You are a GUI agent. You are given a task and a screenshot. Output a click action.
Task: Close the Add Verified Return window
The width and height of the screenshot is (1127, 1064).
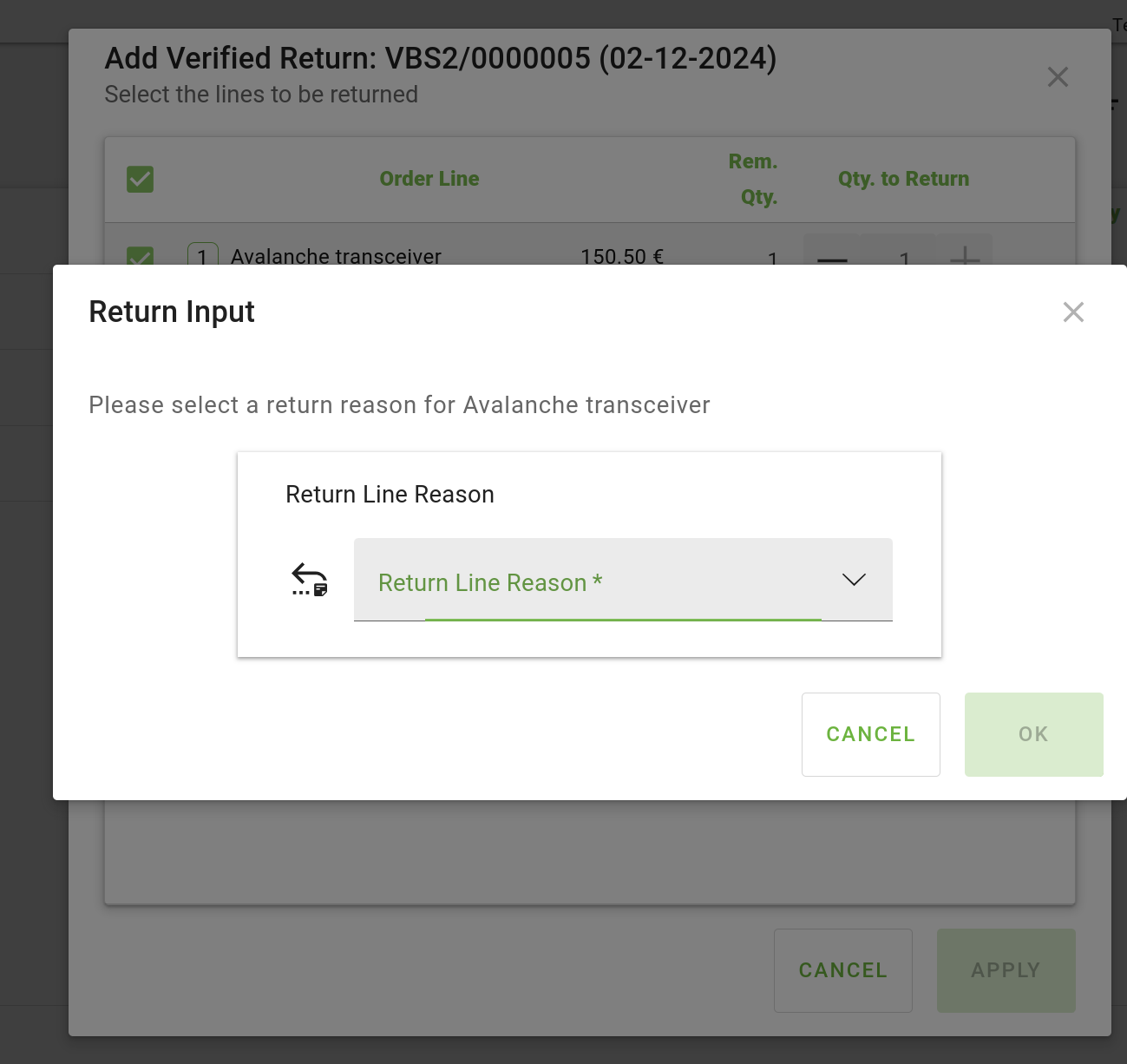pyautogui.click(x=1058, y=77)
